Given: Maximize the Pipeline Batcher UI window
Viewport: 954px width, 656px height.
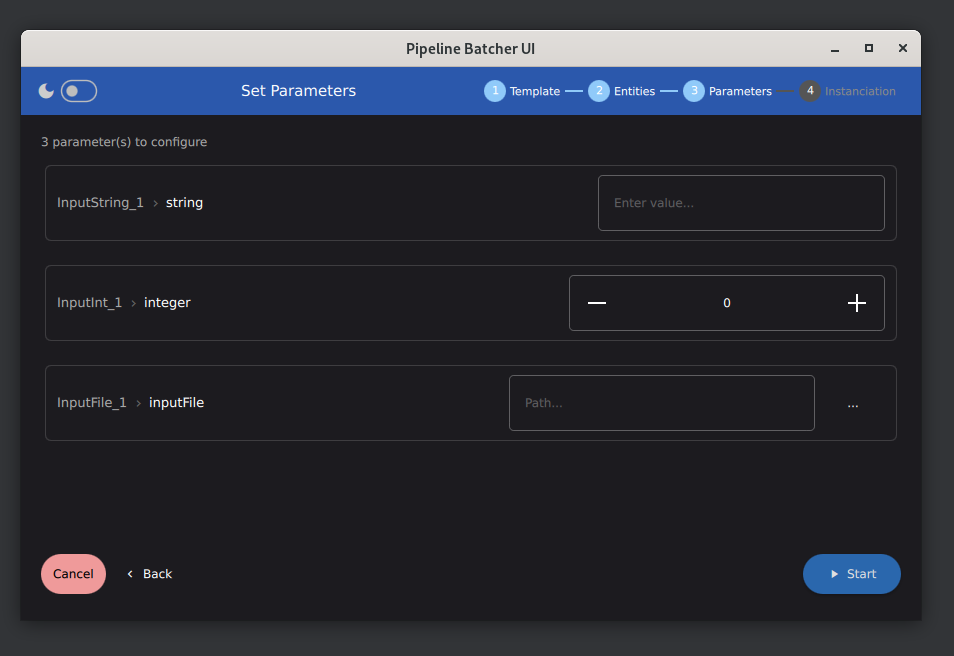Looking at the screenshot, I should [869, 48].
